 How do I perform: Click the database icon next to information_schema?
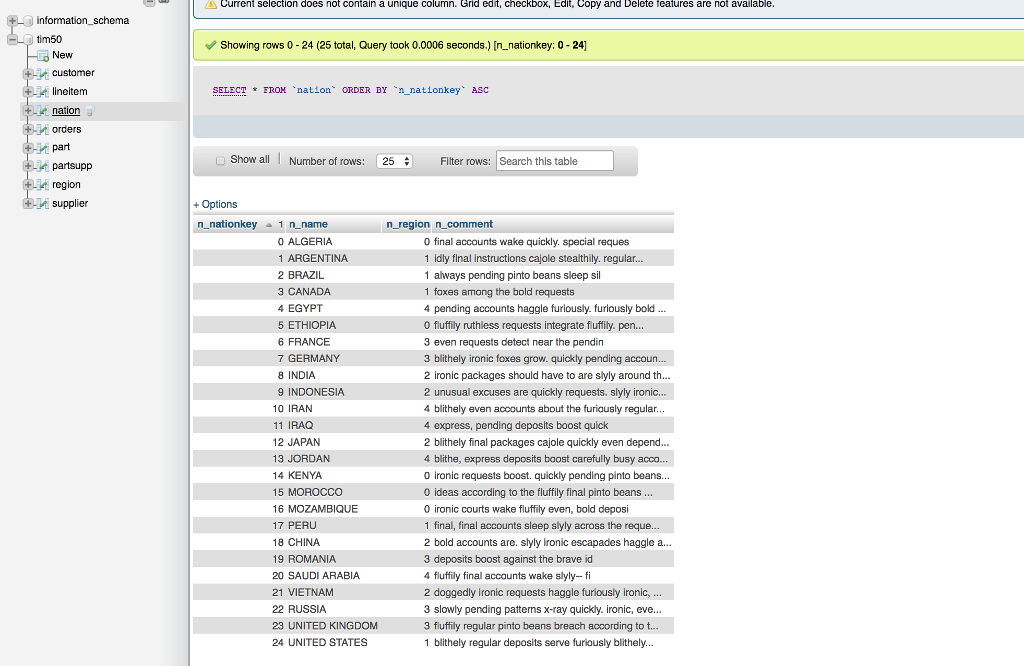coord(27,20)
